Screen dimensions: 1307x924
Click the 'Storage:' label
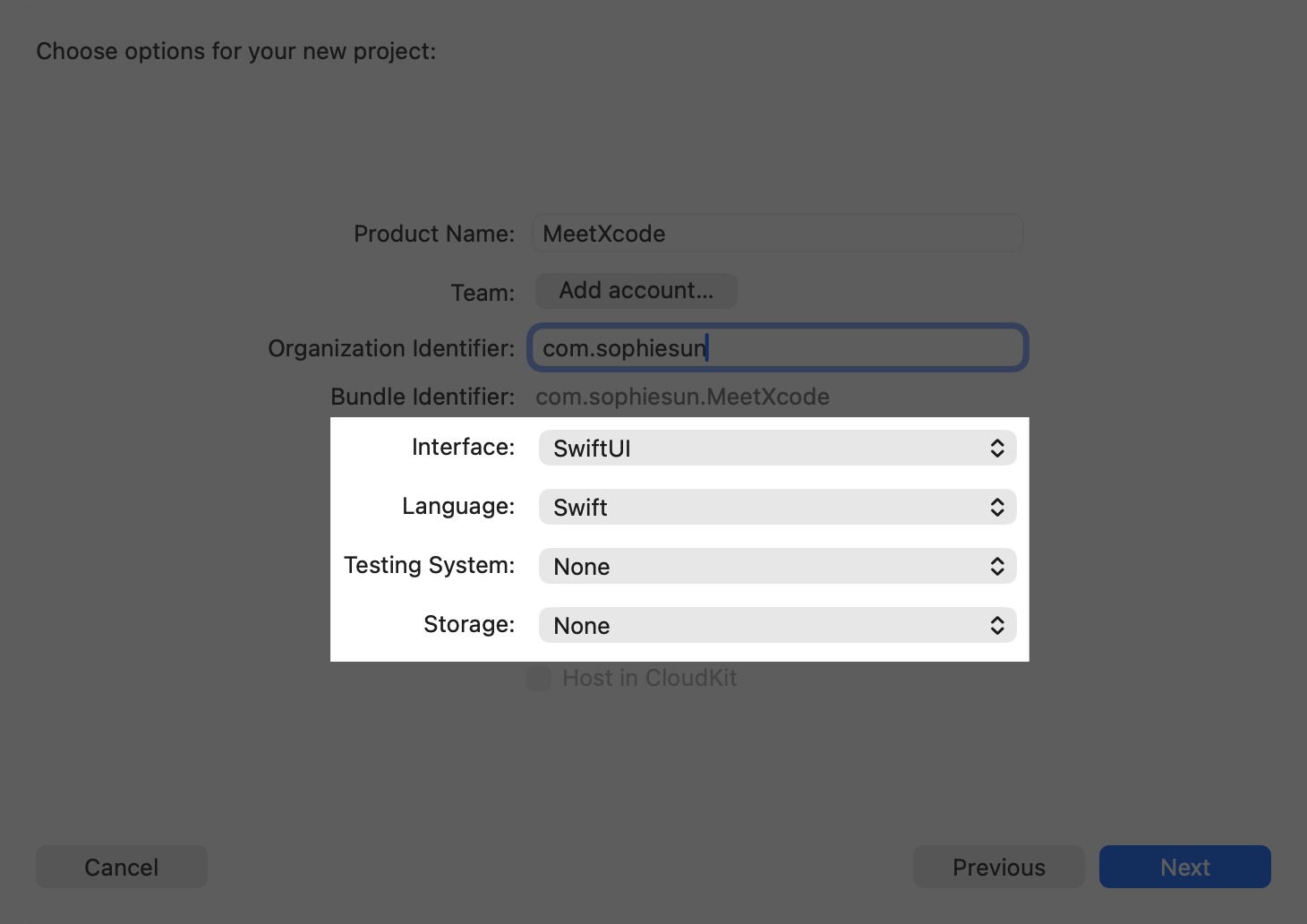coord(469,624)
